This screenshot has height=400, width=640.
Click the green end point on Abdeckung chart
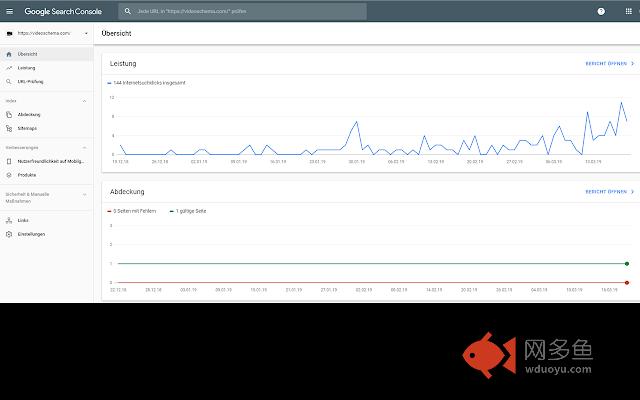(627, 264)
